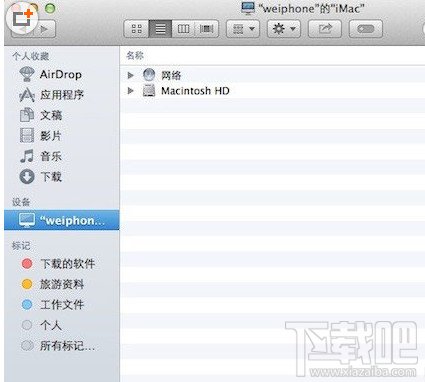The height and width of the screenshot is (382, 425).
Task: Click the 网络 item name
Action: [x=171, y=75]
